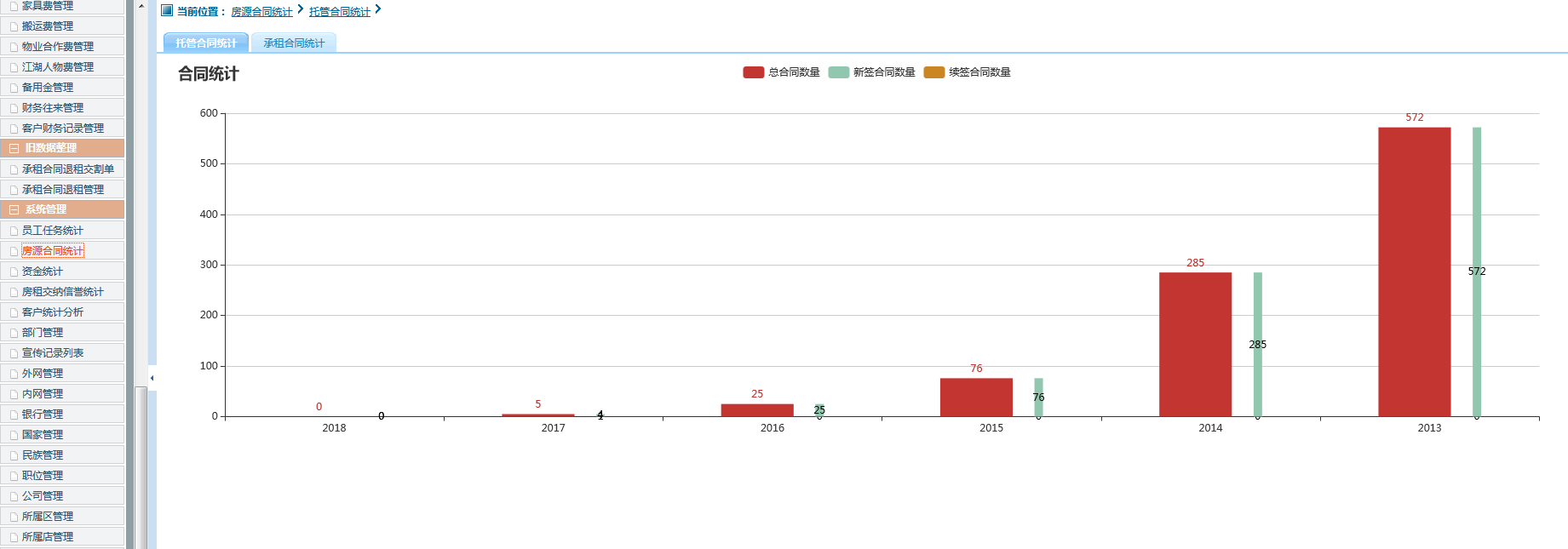Select 房源合同统计 in sidebar

click(x=62, y=251)
